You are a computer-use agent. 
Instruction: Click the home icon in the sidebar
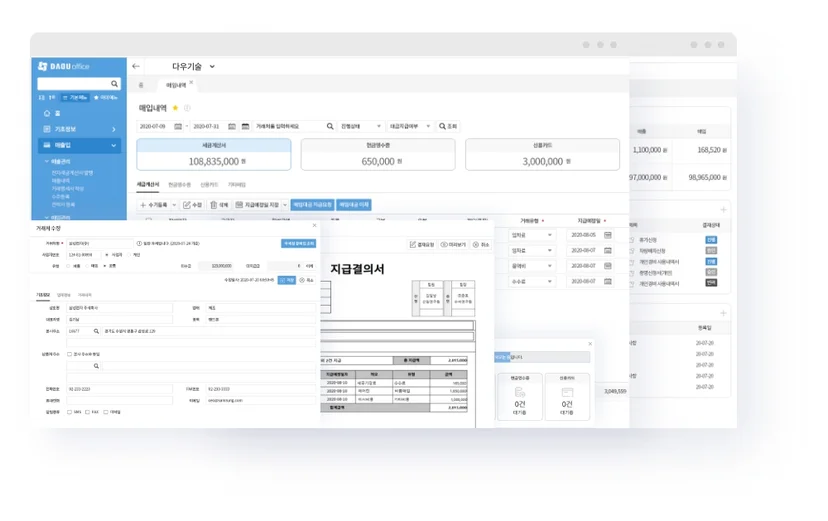coord(47,113)
